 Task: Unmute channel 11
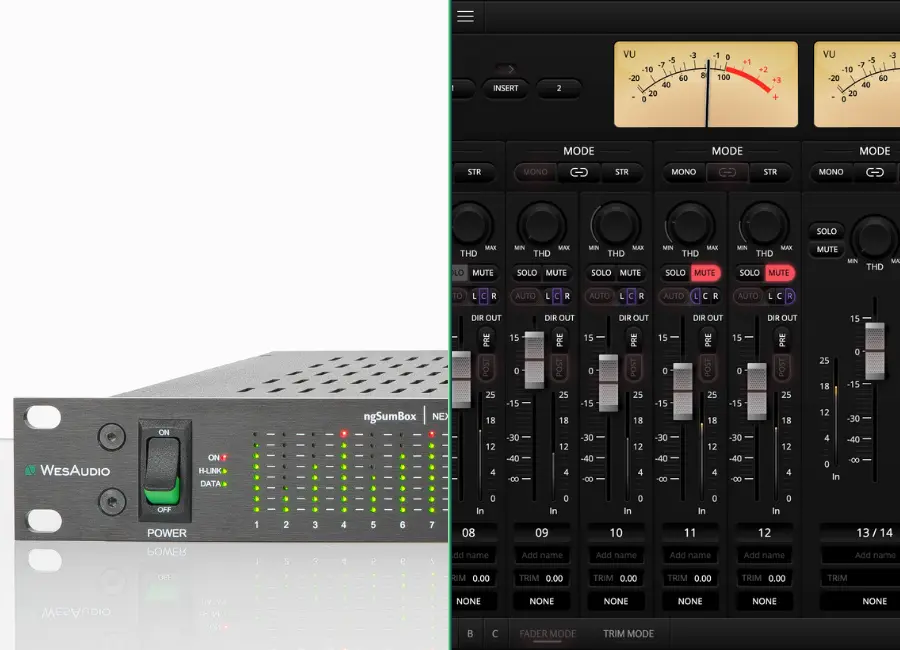tap(705, 273)
